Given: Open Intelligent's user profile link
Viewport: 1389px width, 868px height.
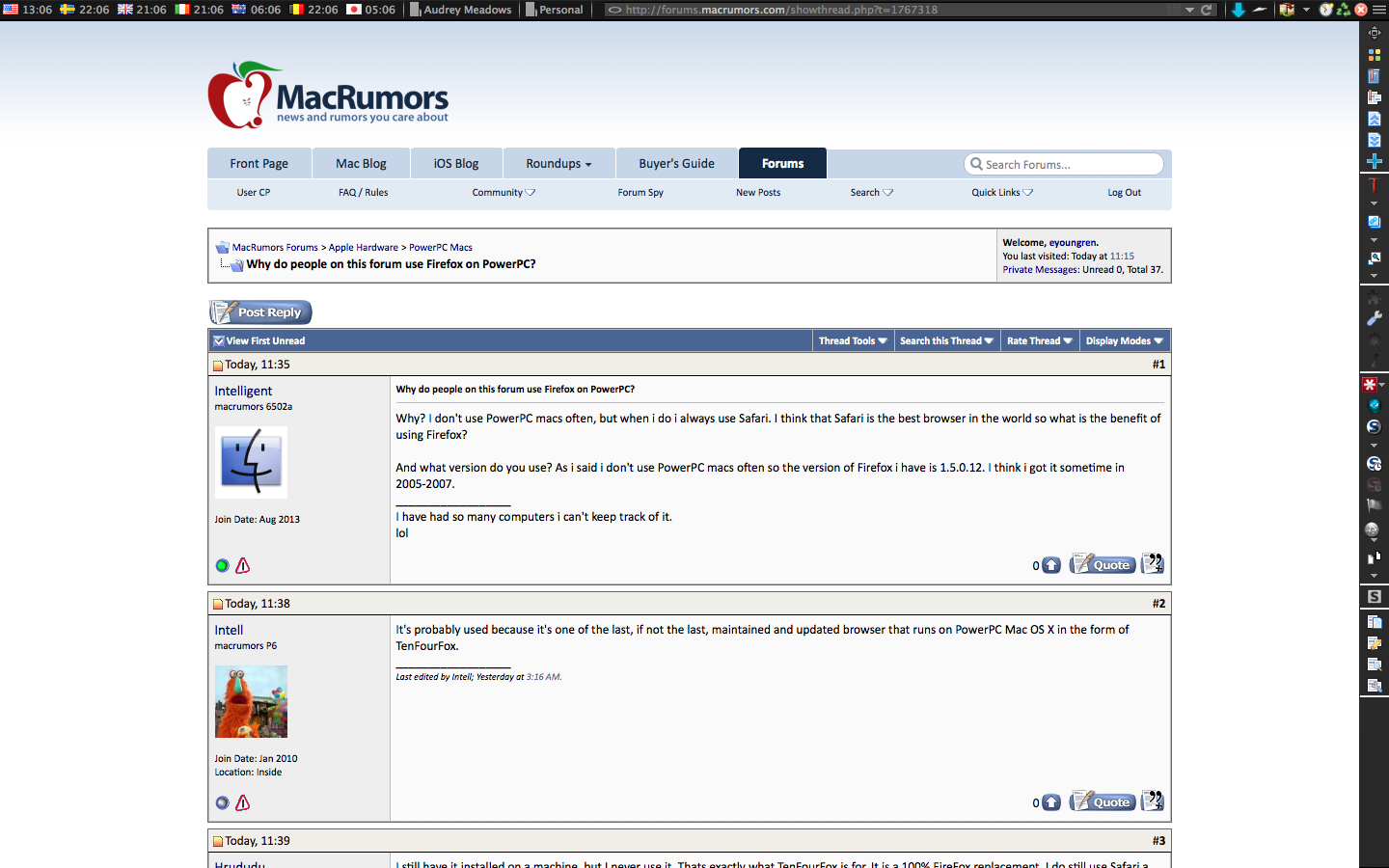Looking at the screenshot, I should [243, 391].
